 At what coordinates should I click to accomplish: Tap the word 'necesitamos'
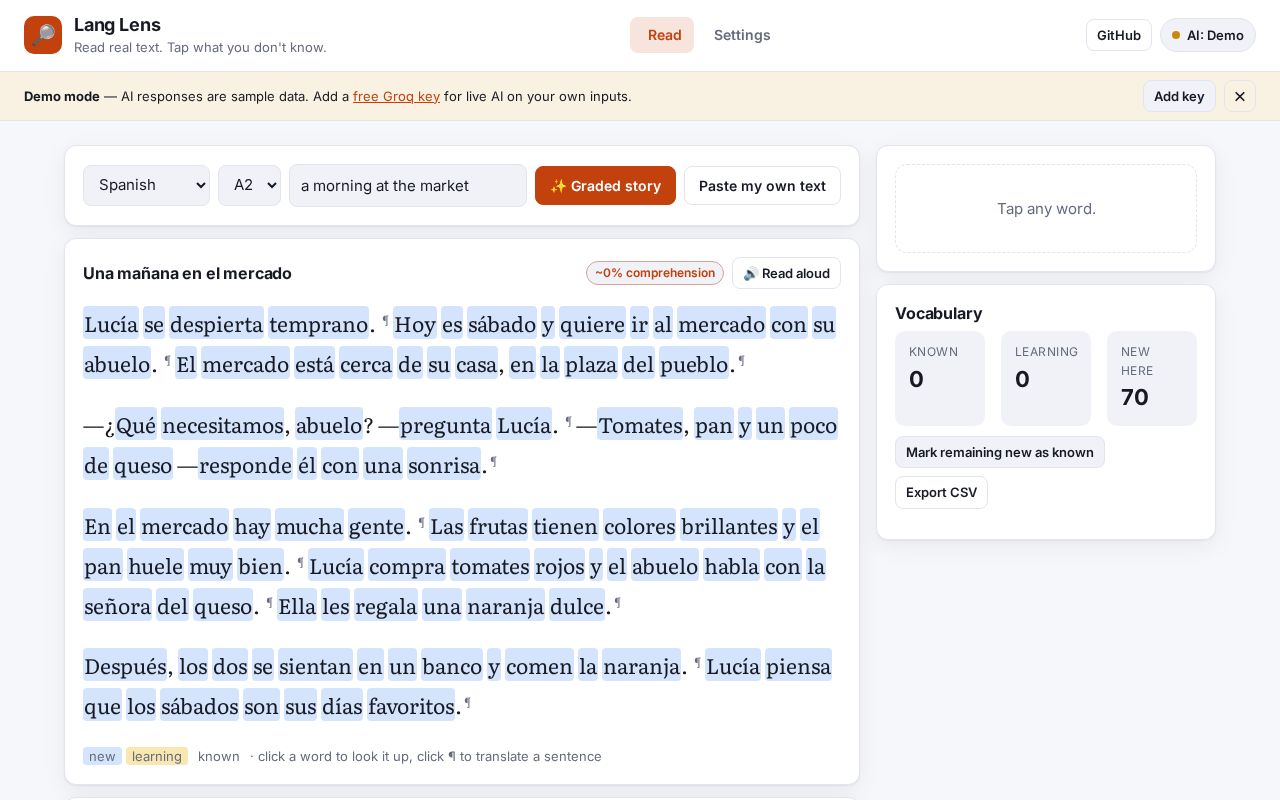coord(222,425)
